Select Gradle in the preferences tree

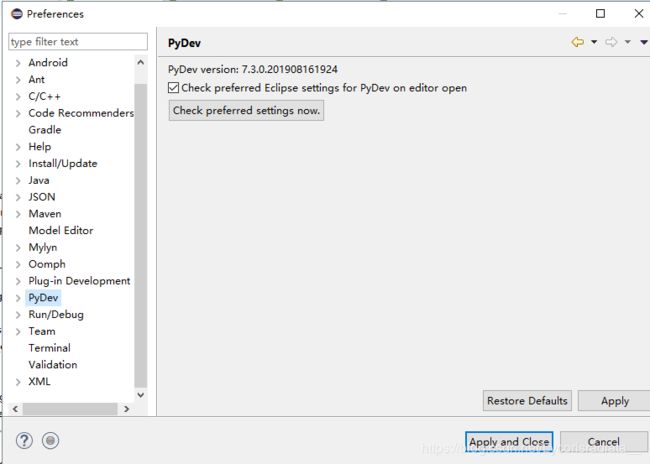45,130
